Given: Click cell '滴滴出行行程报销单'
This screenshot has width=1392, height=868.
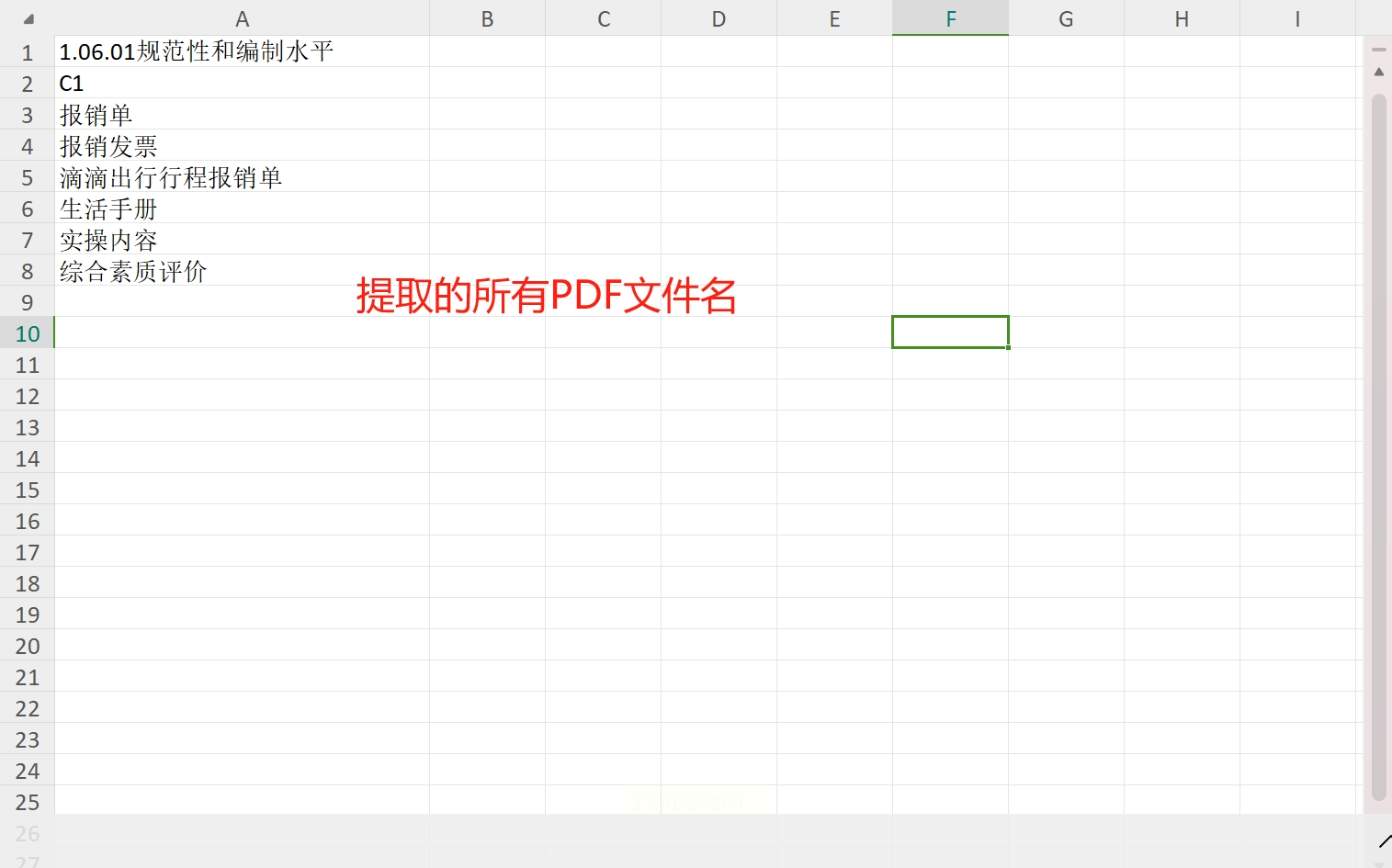Looking at the screenshot, I should [242, 176].
